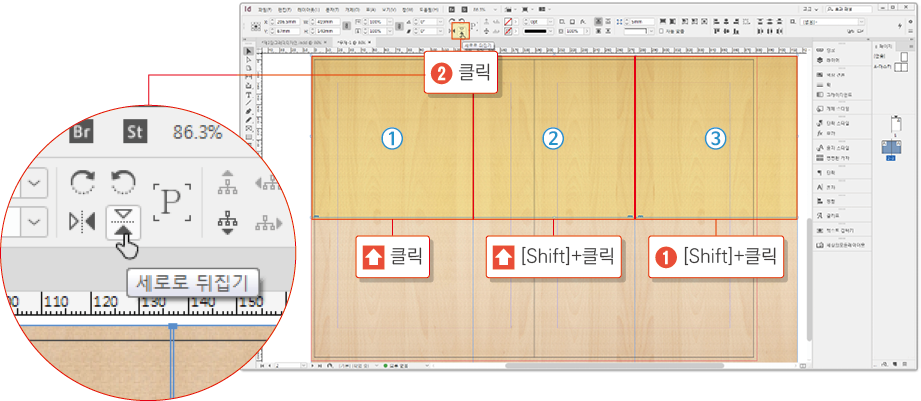Screen dimensions: 921x401
Task: Click the W width input field
Action: pyautogui.click(x=328, y=22)
